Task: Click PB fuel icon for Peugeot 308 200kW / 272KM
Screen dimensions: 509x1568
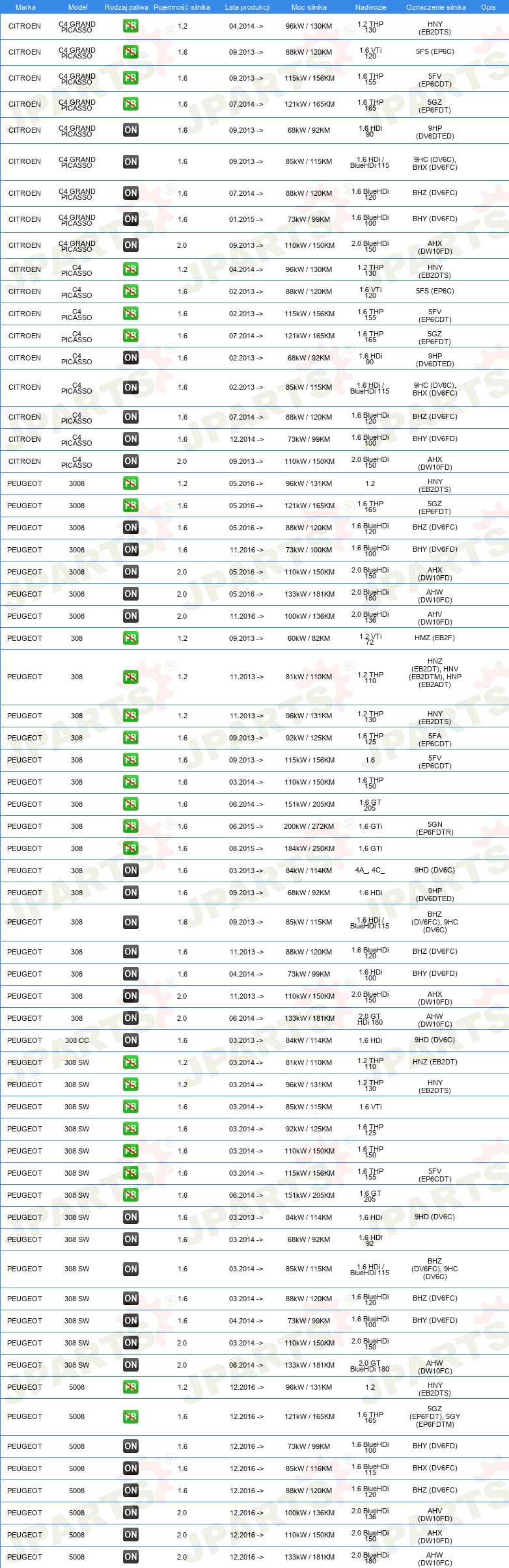Action: (x=131, y=826)
